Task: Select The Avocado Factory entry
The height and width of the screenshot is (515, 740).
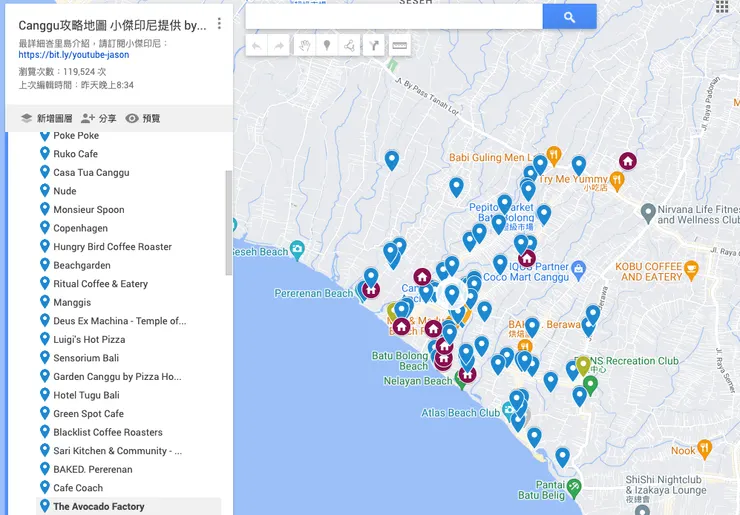Action: [99, 507]
